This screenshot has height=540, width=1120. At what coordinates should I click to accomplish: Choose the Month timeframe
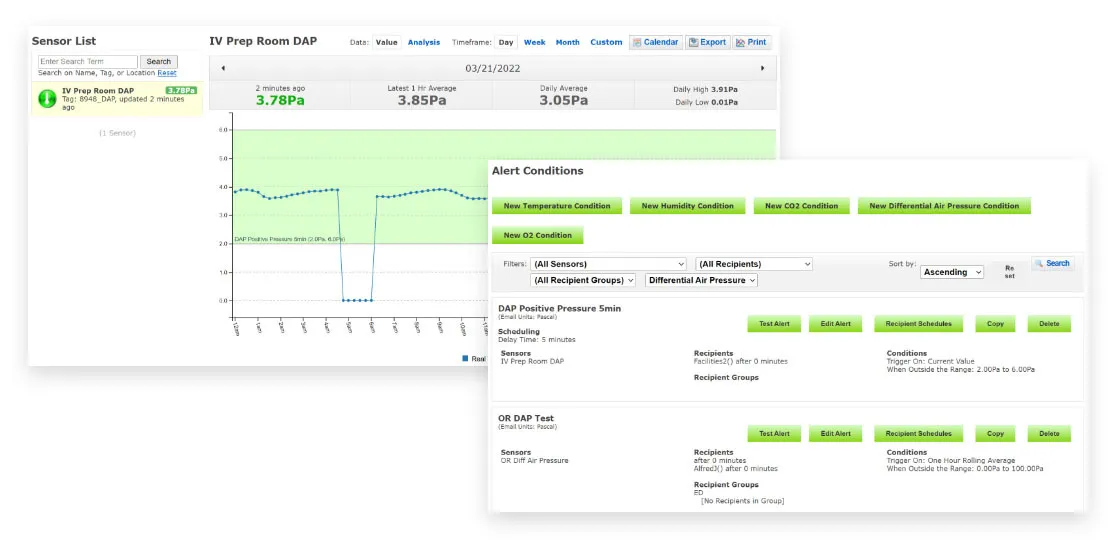[x=567, y=42]
